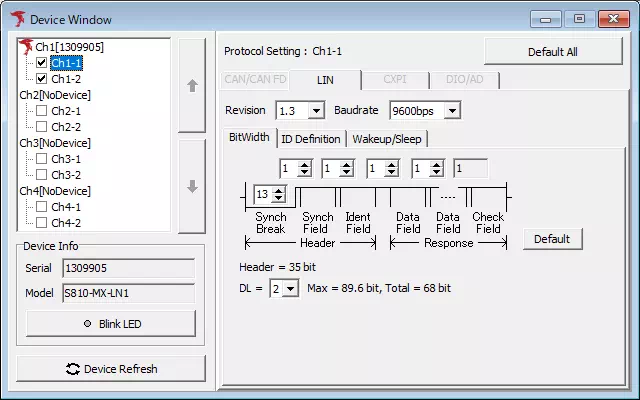Enable the Ch2-1 channel checkbox

[42, 111]
